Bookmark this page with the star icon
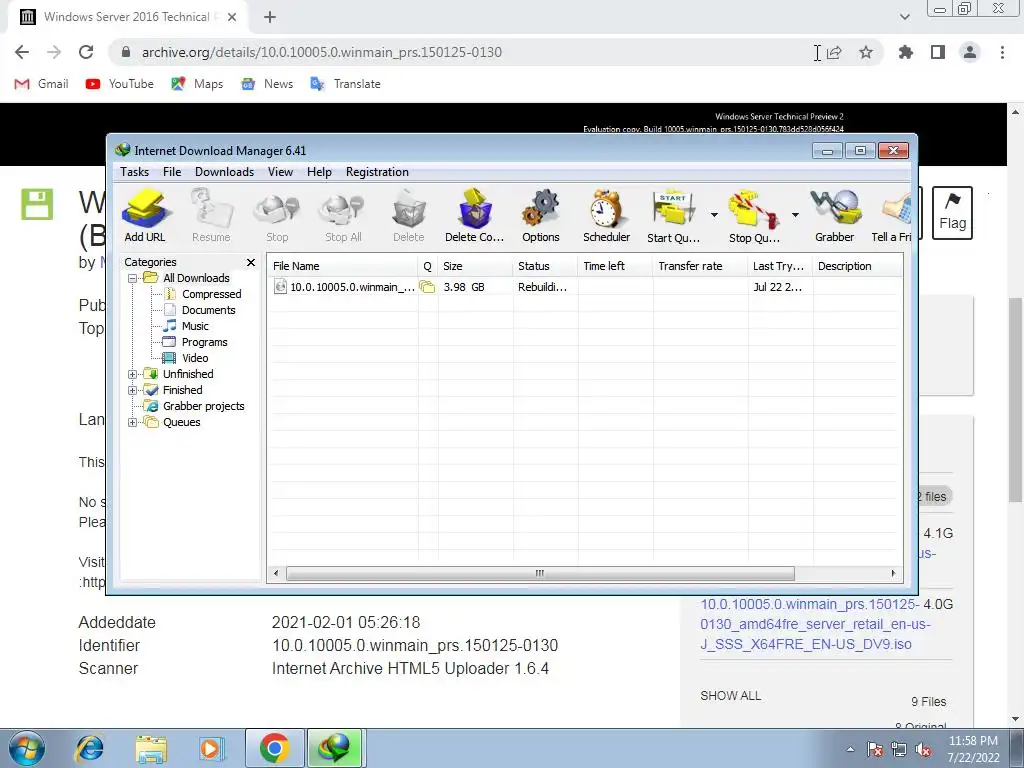The height and width of the screenshot is (768, 1024). point(866,52)
